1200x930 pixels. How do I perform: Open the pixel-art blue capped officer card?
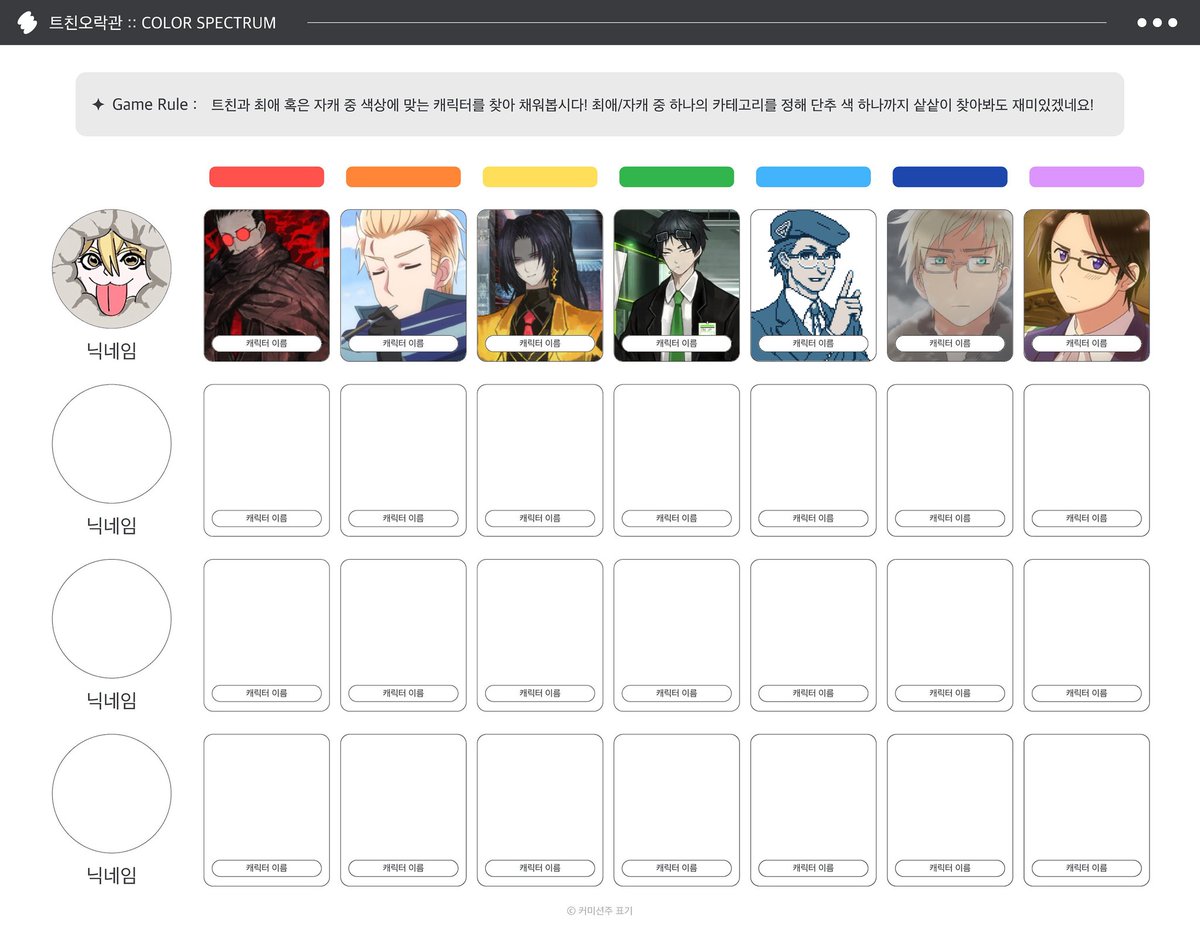(x=813, y=285)
